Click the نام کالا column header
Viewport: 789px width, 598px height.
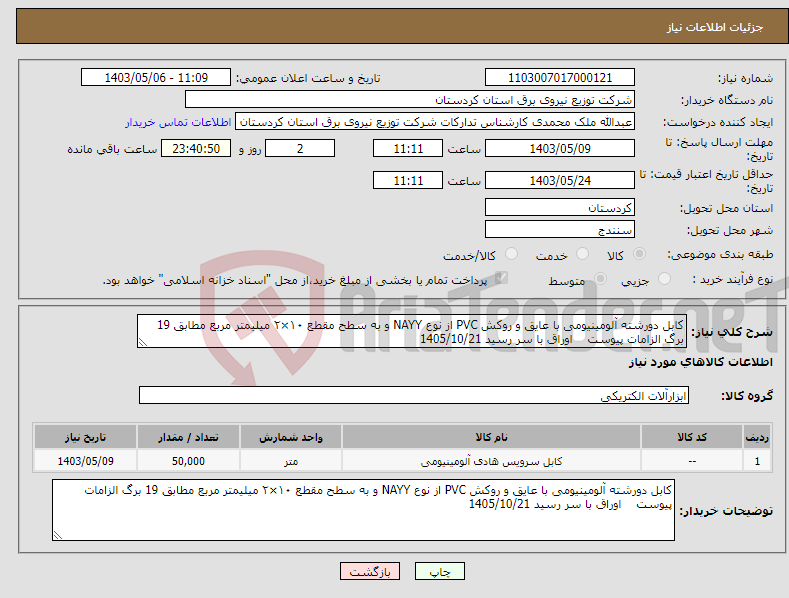tap(491, 437)
